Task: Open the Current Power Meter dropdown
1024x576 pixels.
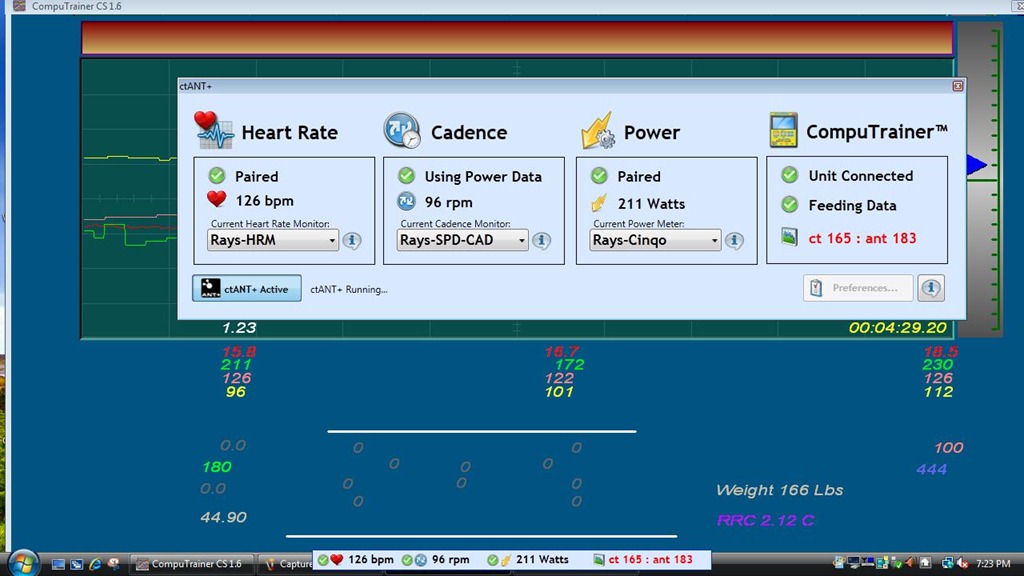Action: pos(655,240)
